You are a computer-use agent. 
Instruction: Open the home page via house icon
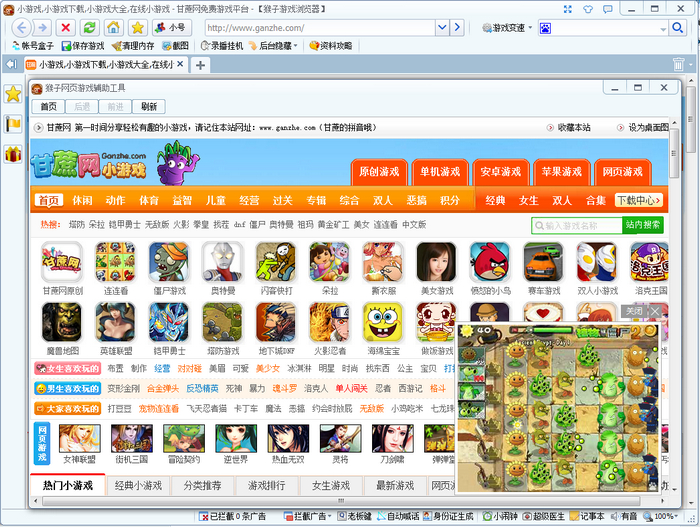pyautogui.click(x=113, y=28)
